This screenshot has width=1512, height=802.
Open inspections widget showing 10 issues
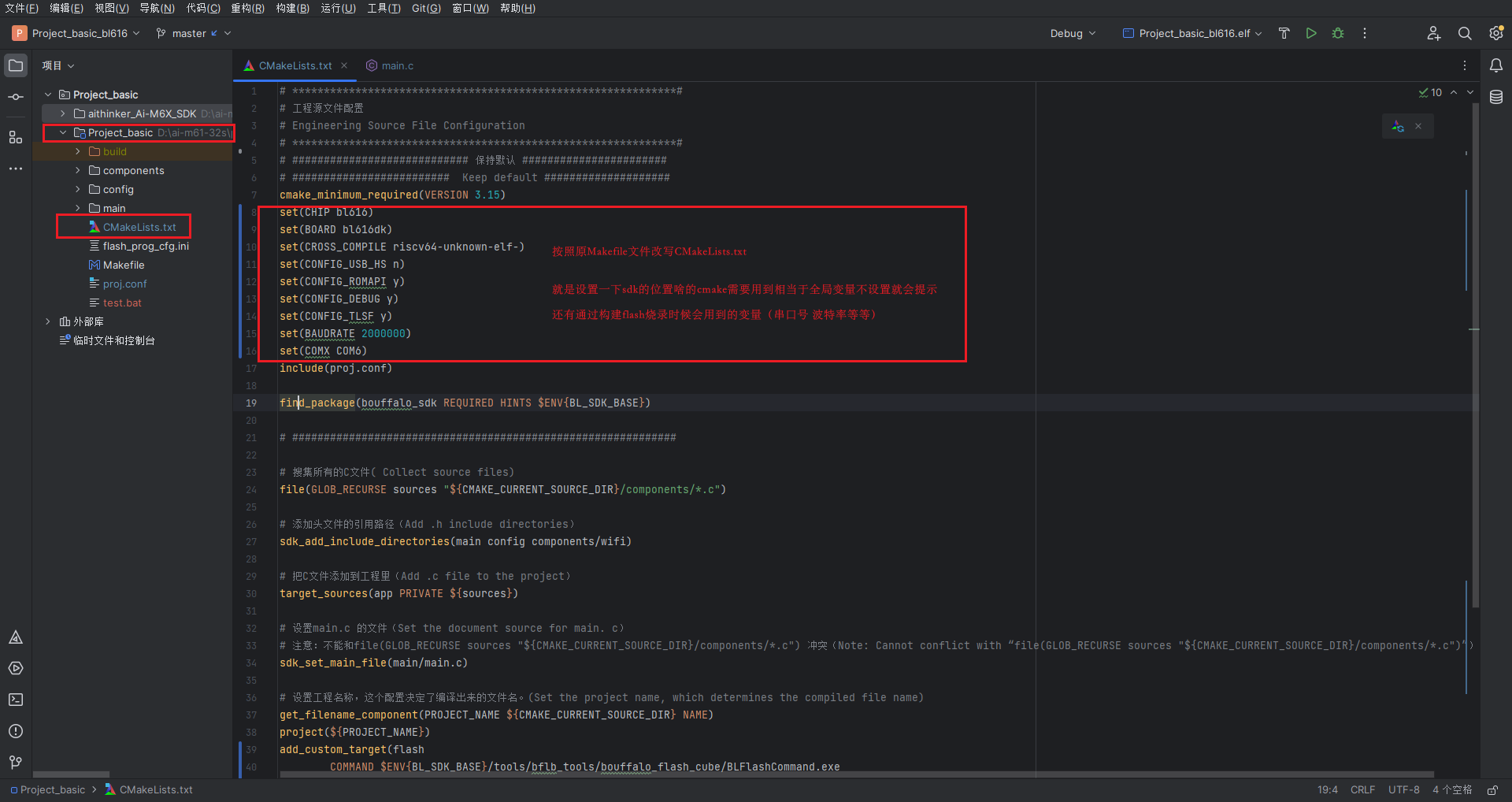click(x=1430, y=92)
